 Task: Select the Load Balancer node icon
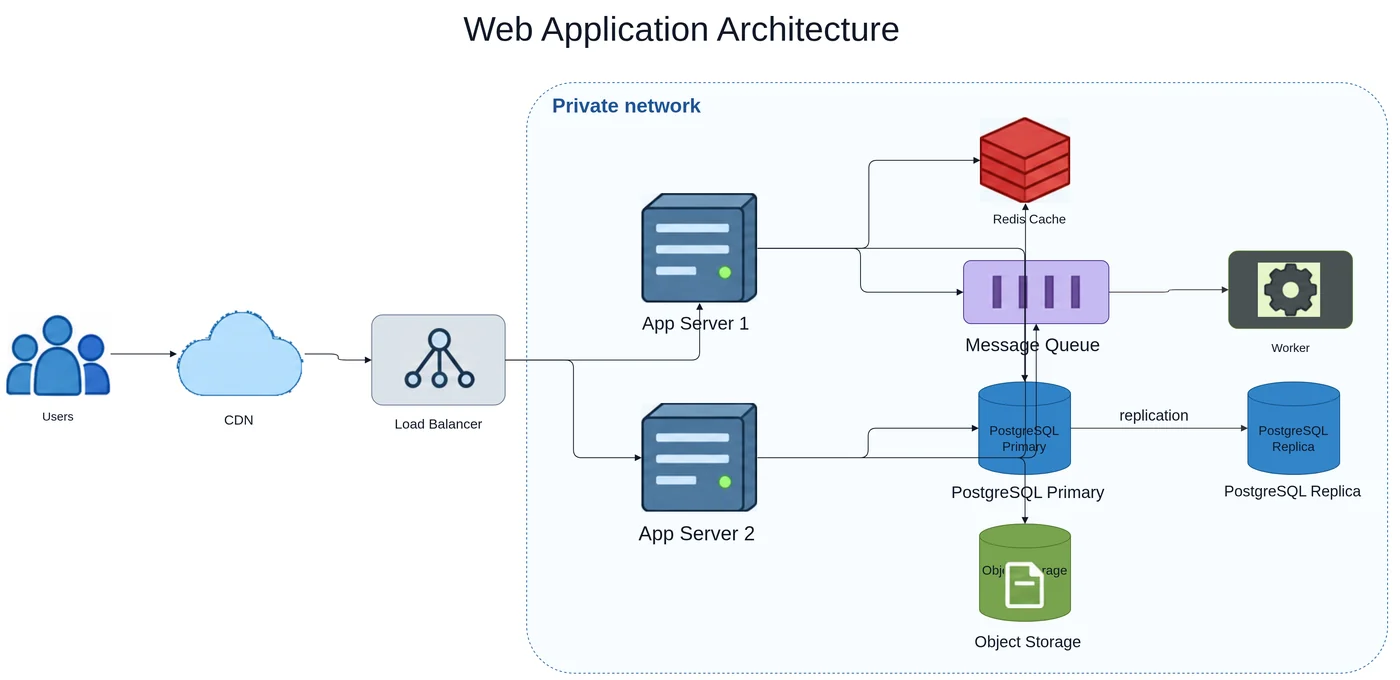tap(438, 360)
